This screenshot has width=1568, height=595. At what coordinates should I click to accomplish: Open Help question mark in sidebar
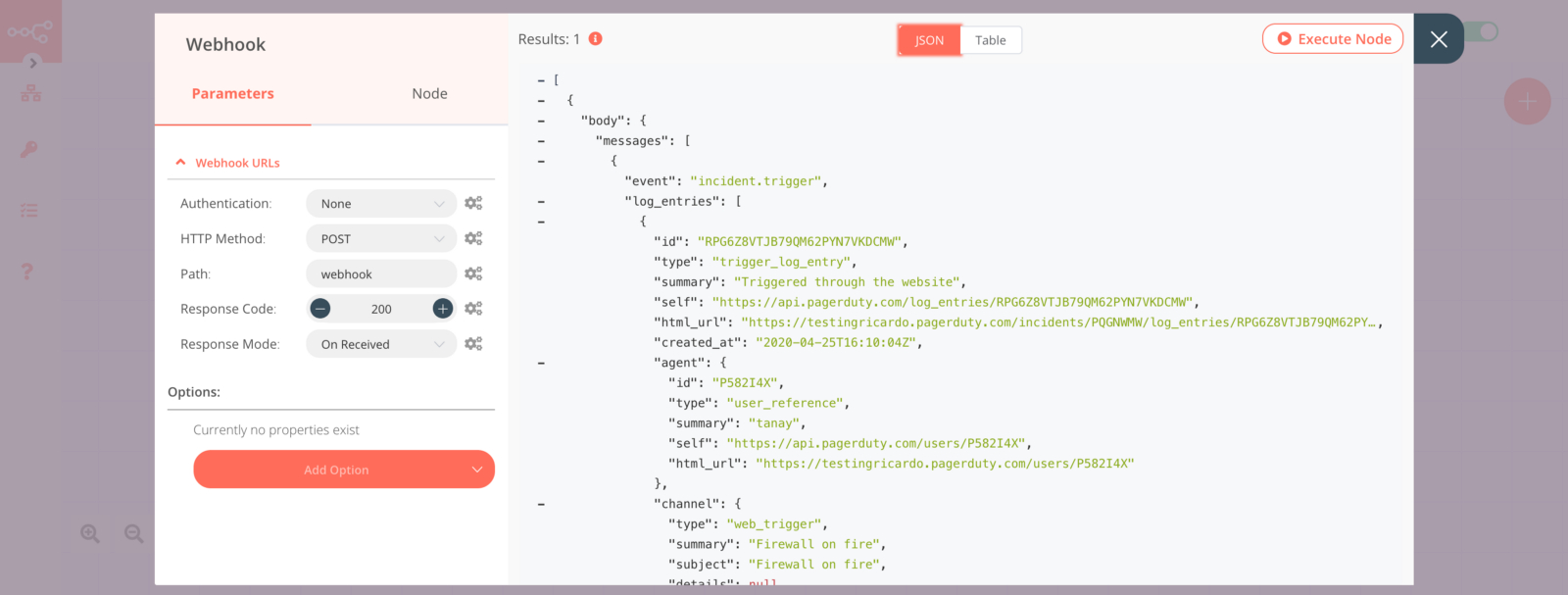(x=27, y=271)
